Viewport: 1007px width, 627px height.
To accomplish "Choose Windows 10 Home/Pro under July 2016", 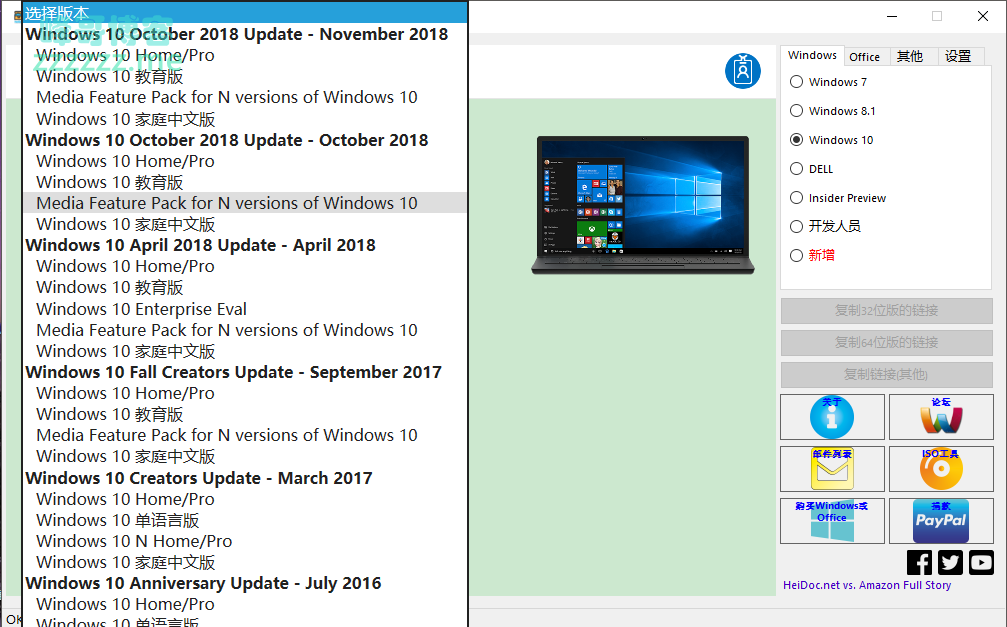I will (245, 605).
